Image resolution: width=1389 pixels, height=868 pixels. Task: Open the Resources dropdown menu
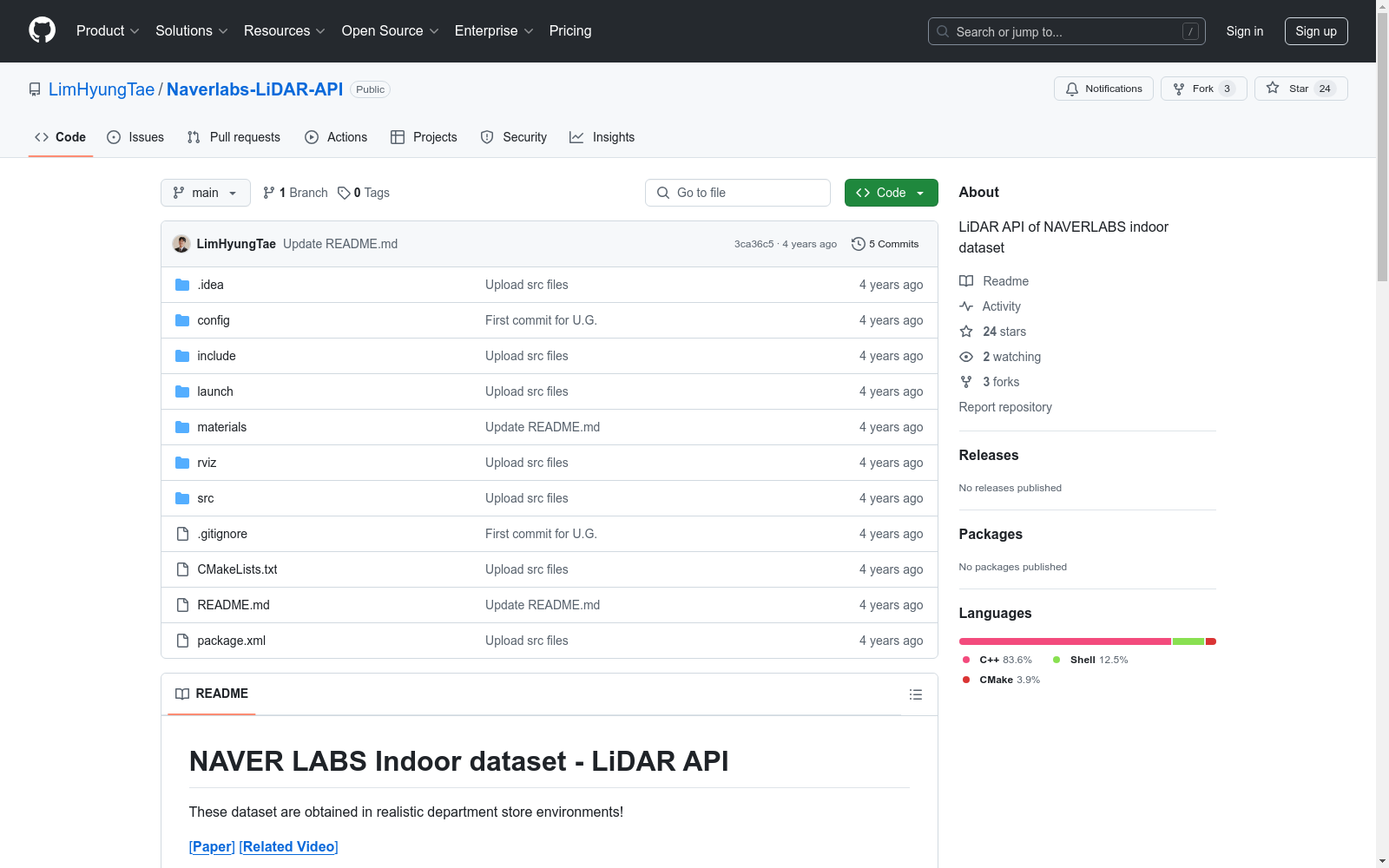[x=284, y=30]
